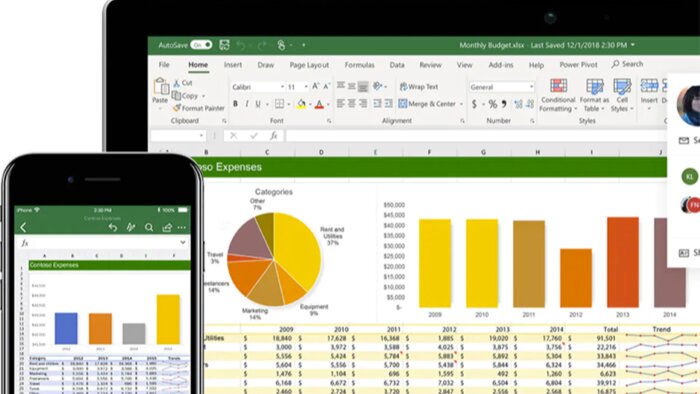Click the Decrease Indent icon

(x=377, y=104)
